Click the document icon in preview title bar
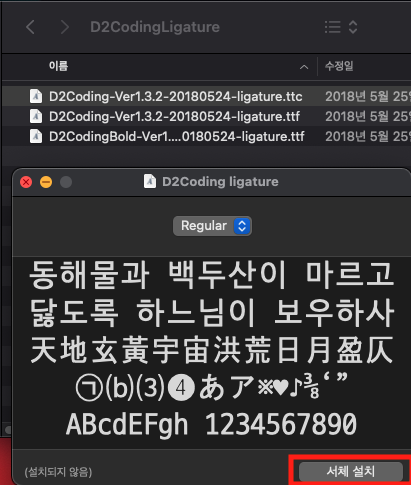This screenshot has height=485, width=411. (150, 182)
